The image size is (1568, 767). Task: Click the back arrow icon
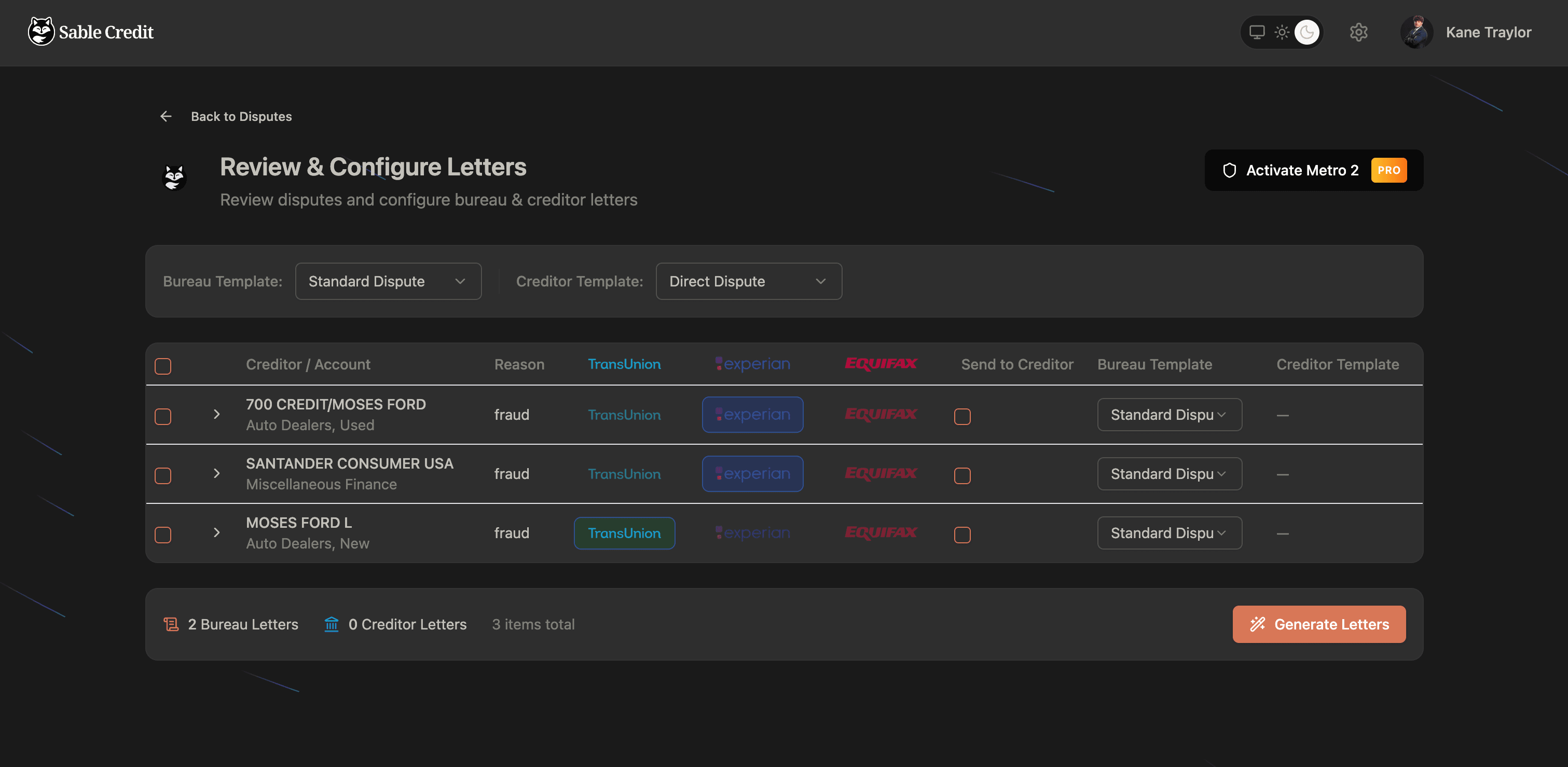pyautogui.click(x=166, y=116)
